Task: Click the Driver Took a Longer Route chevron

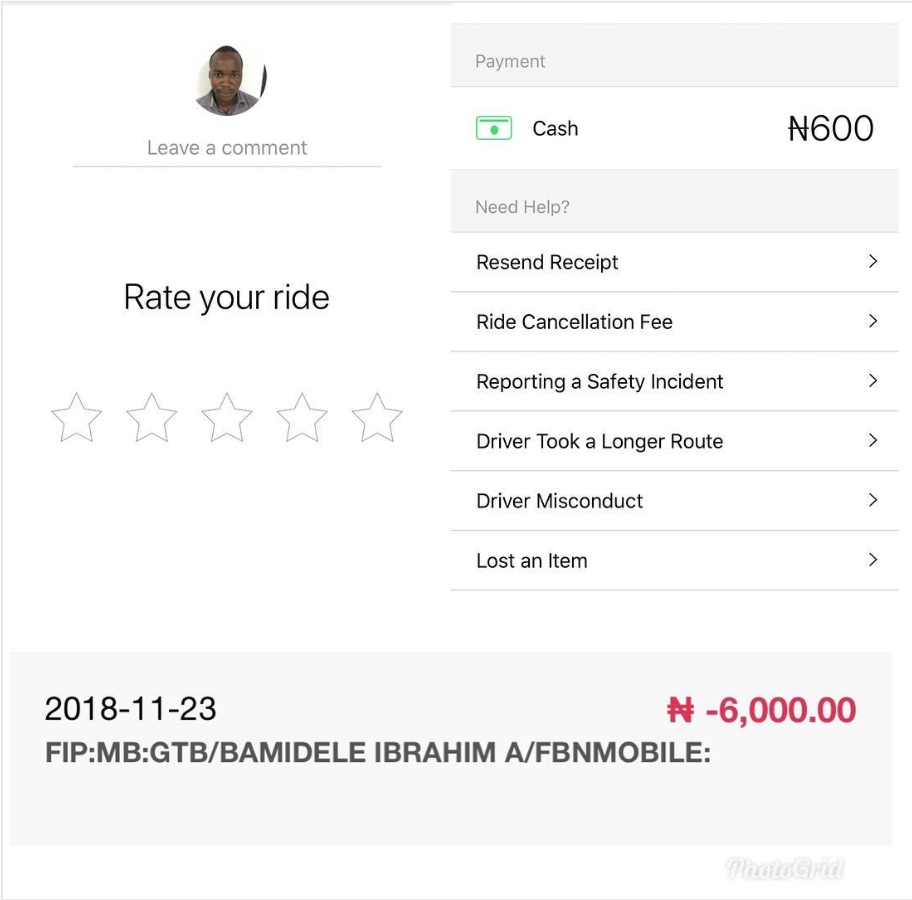Action: pos(873,441)
